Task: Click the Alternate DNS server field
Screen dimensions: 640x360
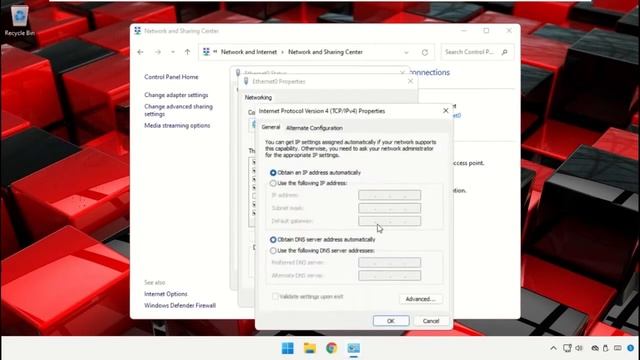Action: click(389, 276)
